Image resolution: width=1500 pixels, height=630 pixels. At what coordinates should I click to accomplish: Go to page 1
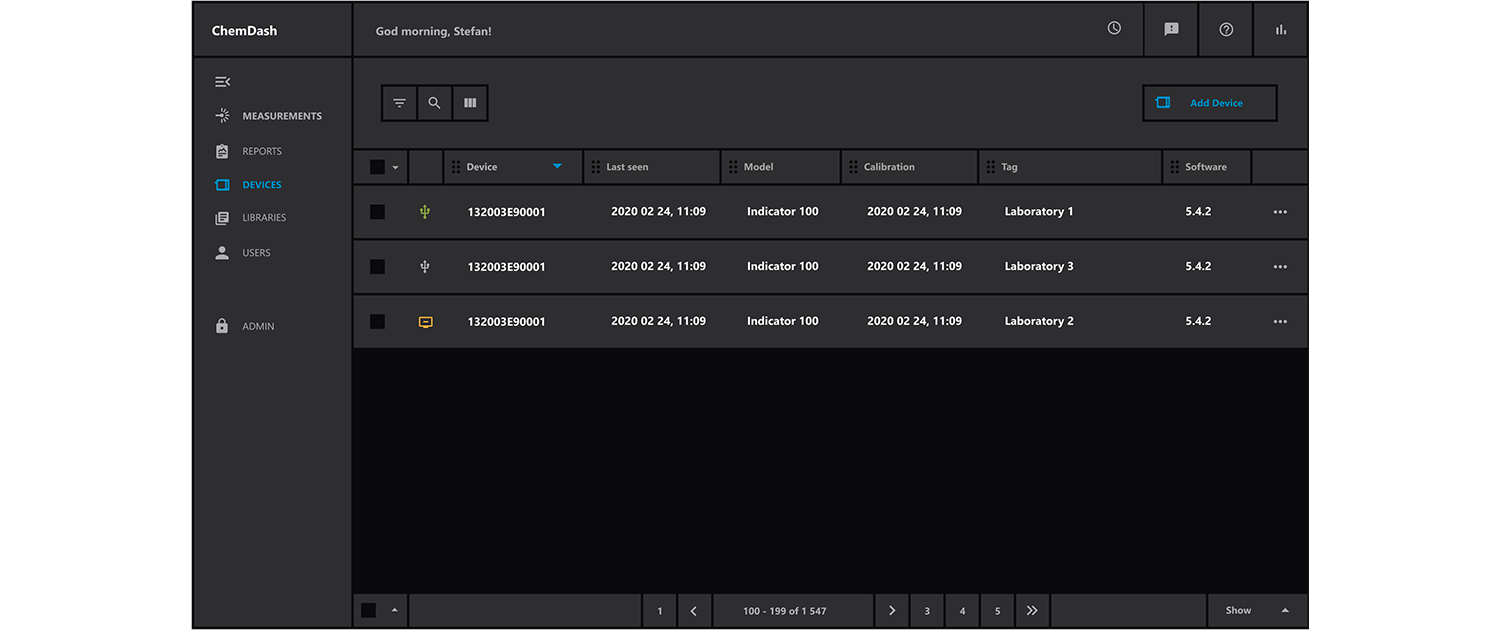pyautogui.click(x=659, y=611)
